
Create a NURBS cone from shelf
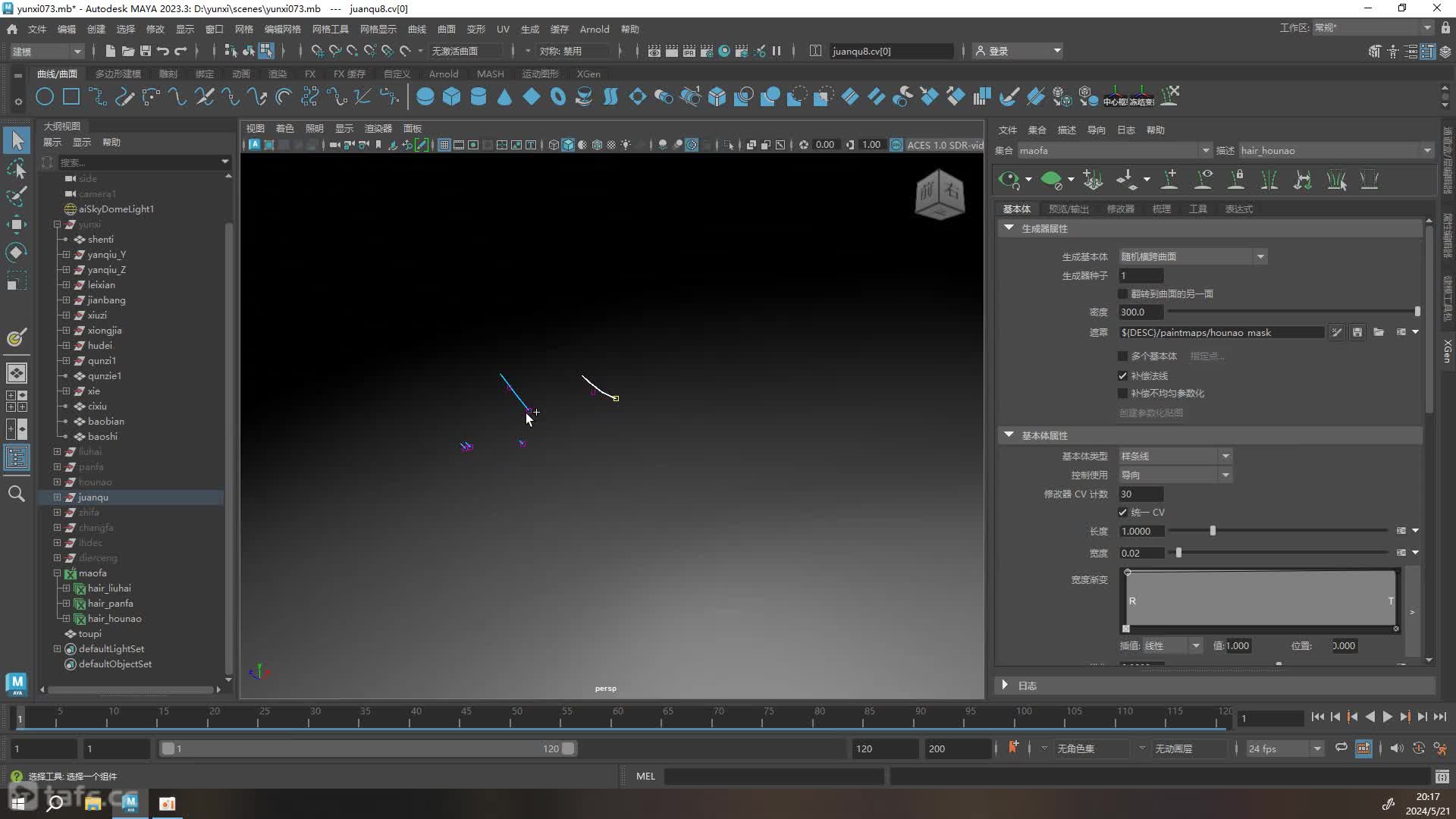[504, 96]
